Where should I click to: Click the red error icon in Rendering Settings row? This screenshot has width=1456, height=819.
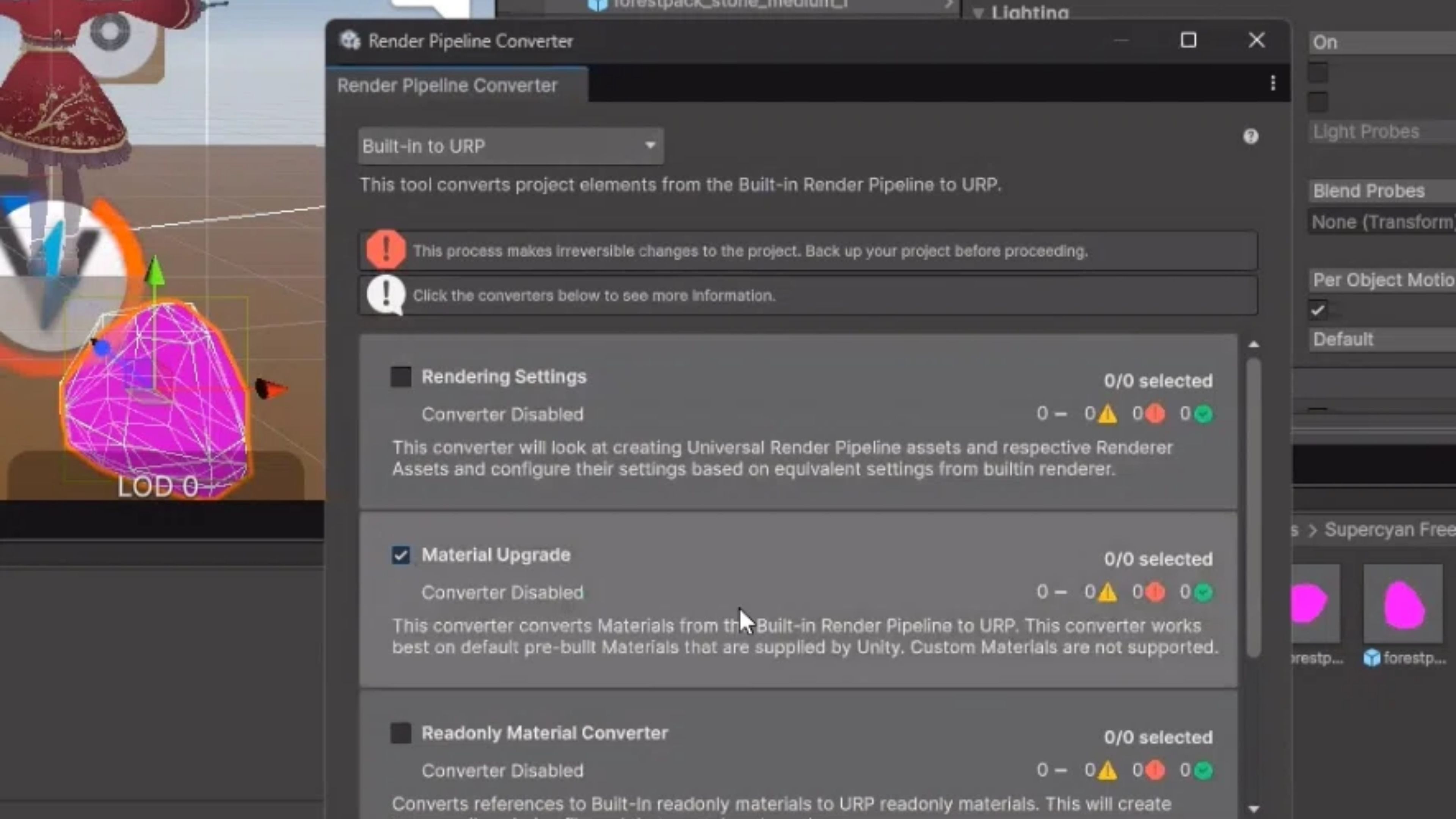click(1155, 414)
